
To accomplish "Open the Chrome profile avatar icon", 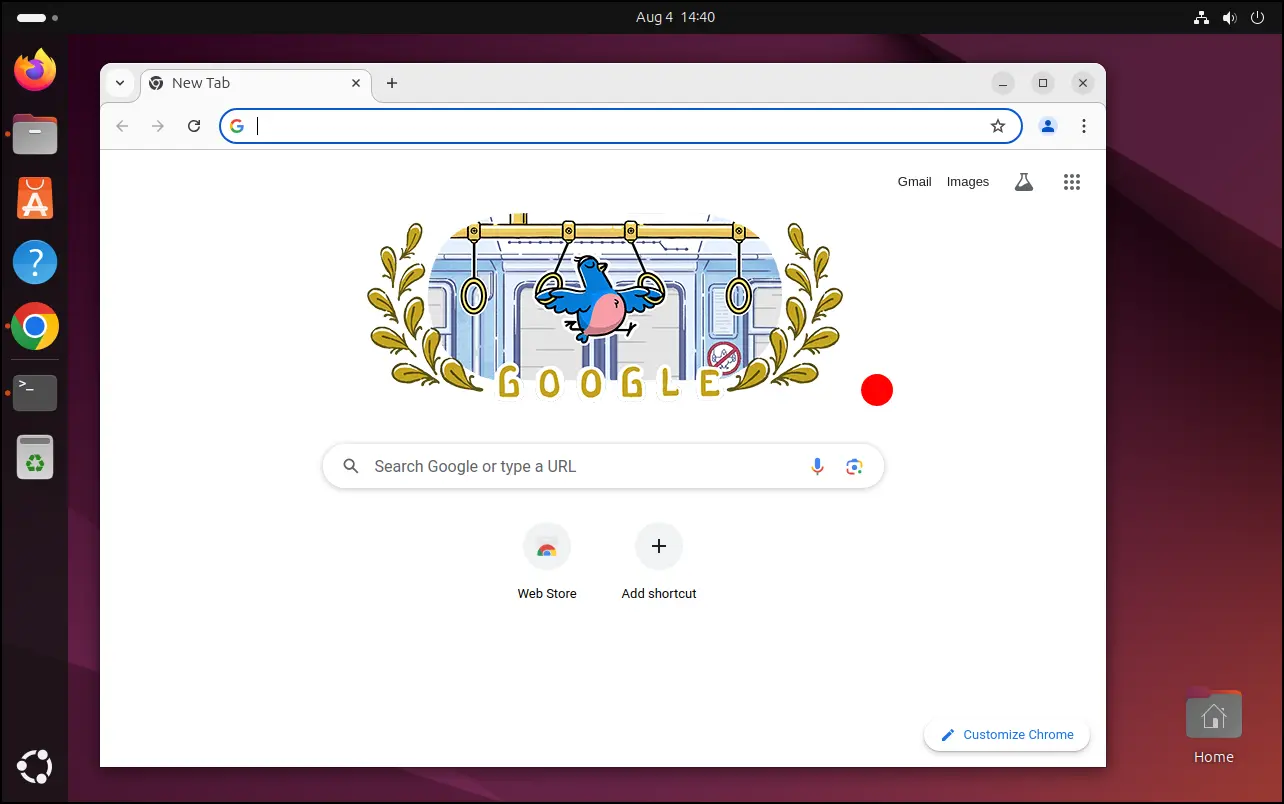I will (x=1048, y=126).
